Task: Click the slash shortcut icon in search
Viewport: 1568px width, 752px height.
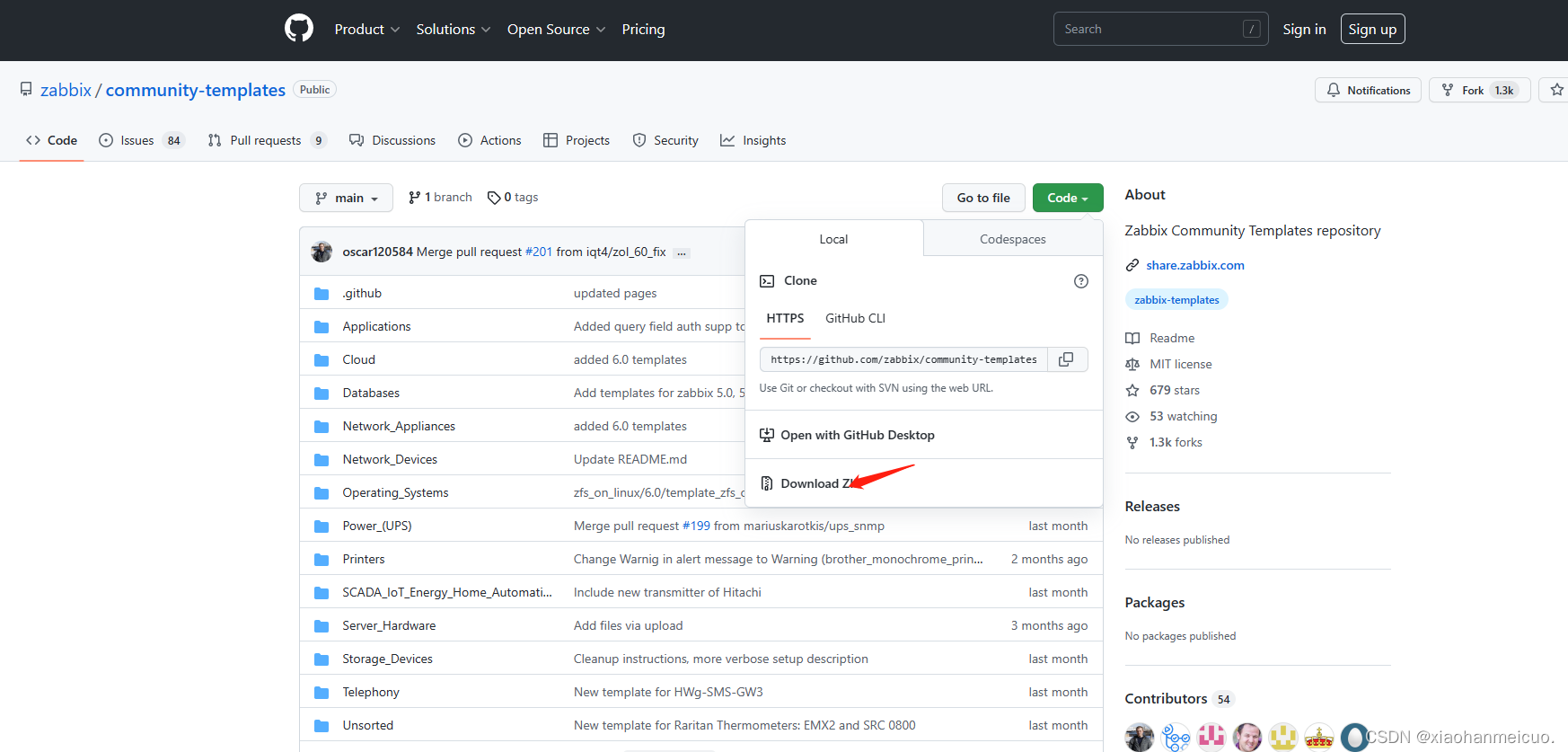Action: [x=1251, y=30]
